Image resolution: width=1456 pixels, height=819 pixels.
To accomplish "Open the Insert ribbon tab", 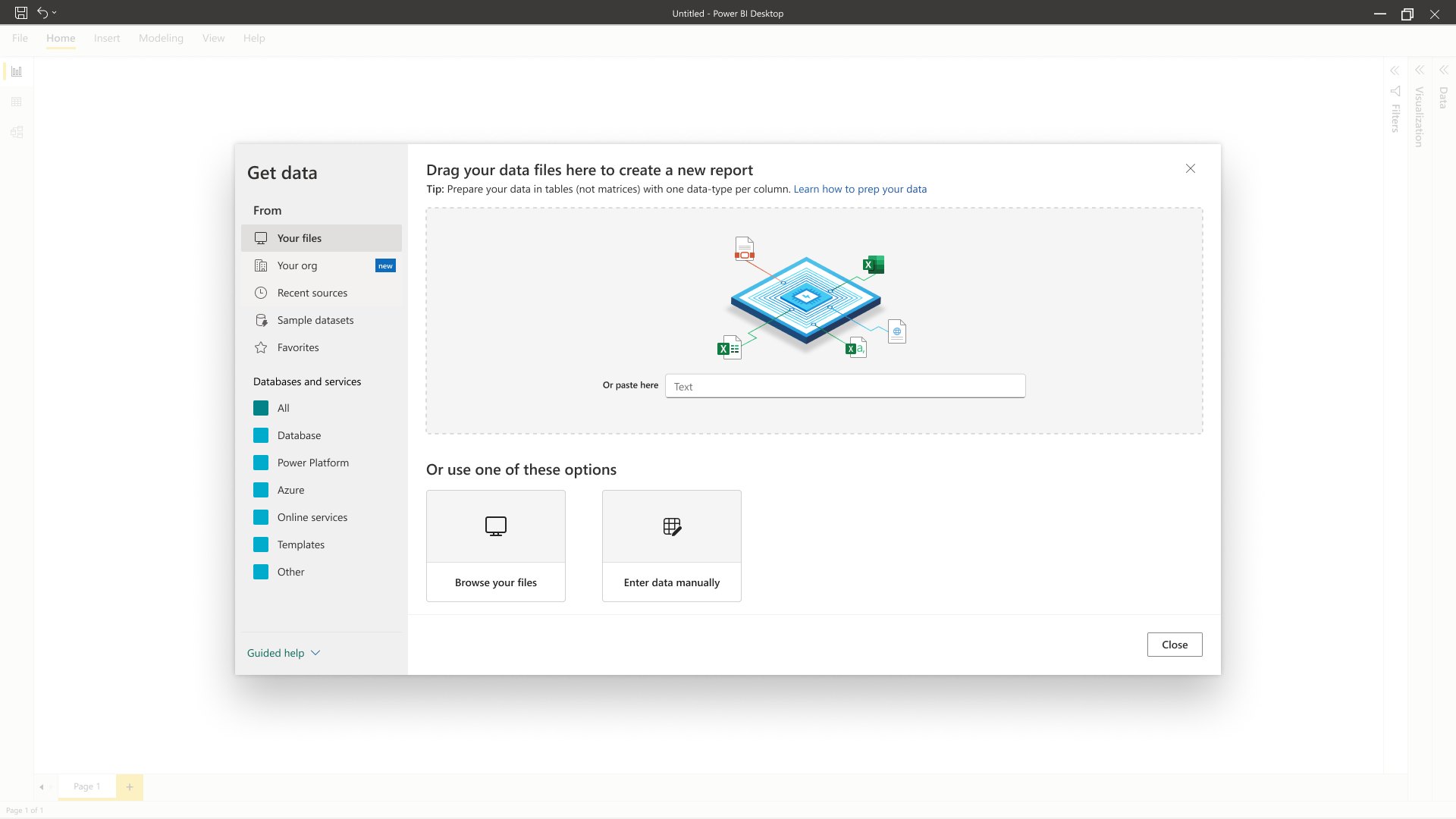I will tap(107, 38).
